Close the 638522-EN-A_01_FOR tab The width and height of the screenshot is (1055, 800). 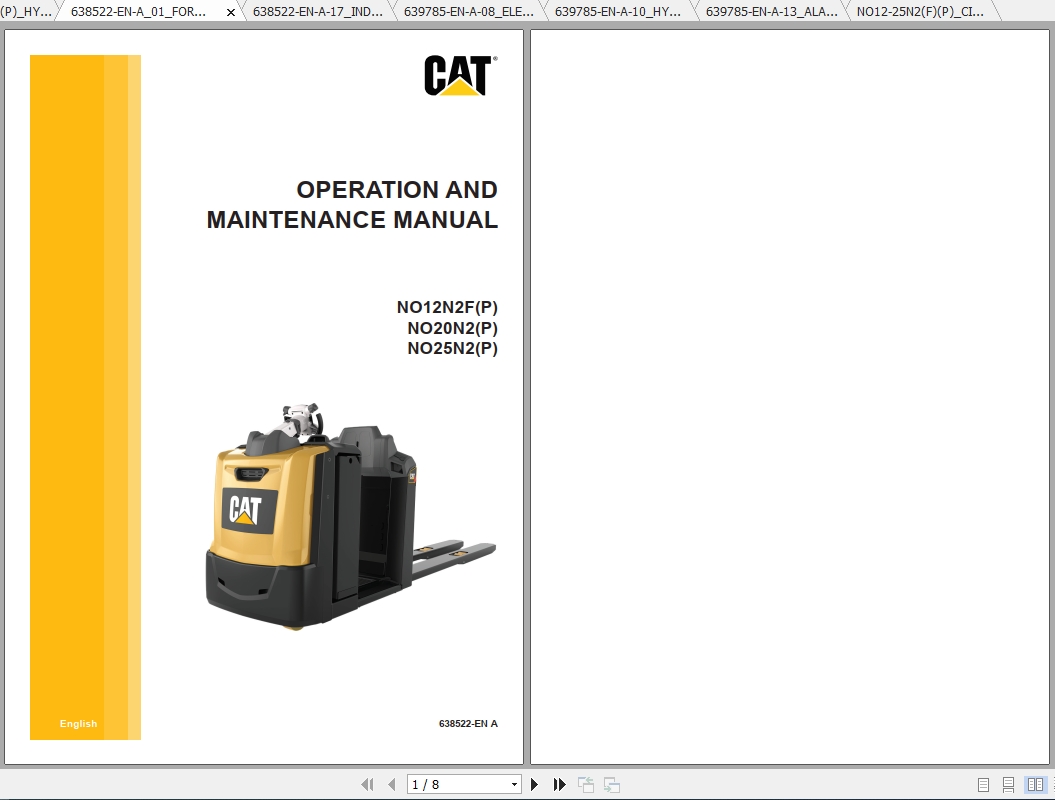pos(229,12)
